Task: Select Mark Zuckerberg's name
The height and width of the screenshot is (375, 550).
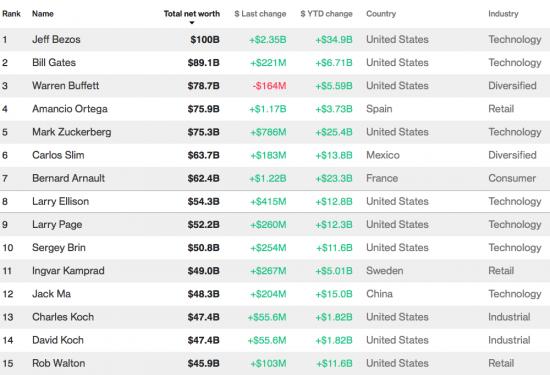Action: (x=72, y=132)
